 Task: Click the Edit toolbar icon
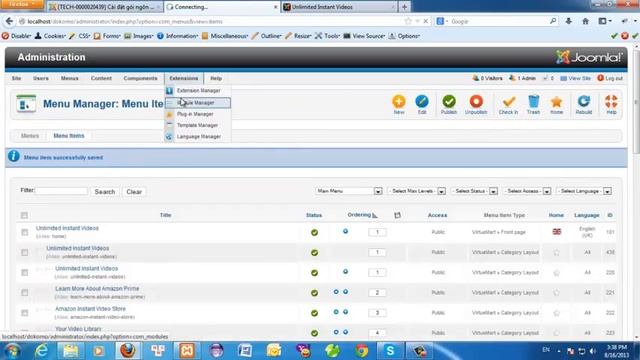point(422,104)
